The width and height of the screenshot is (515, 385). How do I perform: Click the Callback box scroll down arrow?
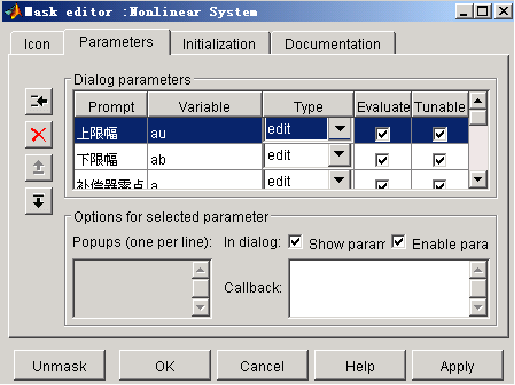[478, 307]
